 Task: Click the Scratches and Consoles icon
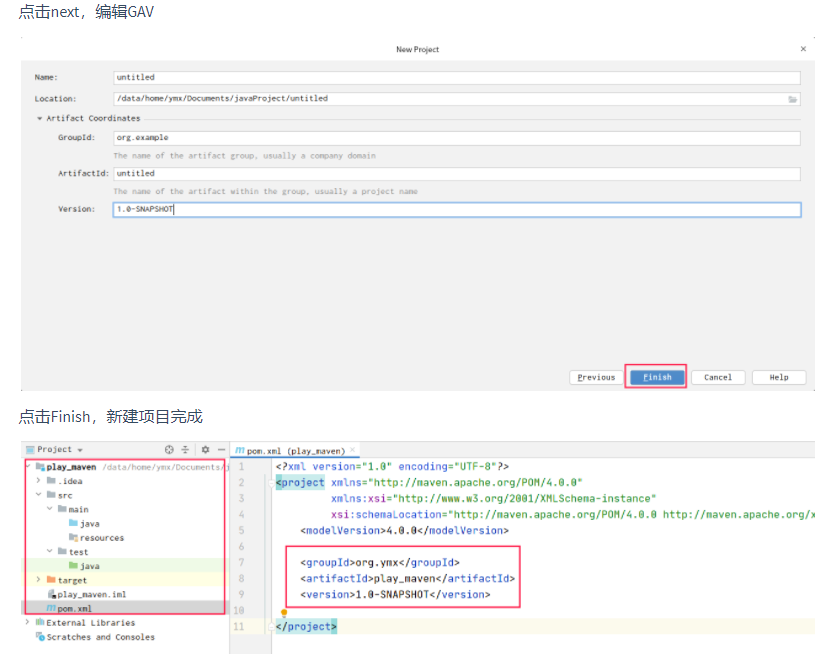(x=40, y=636)
